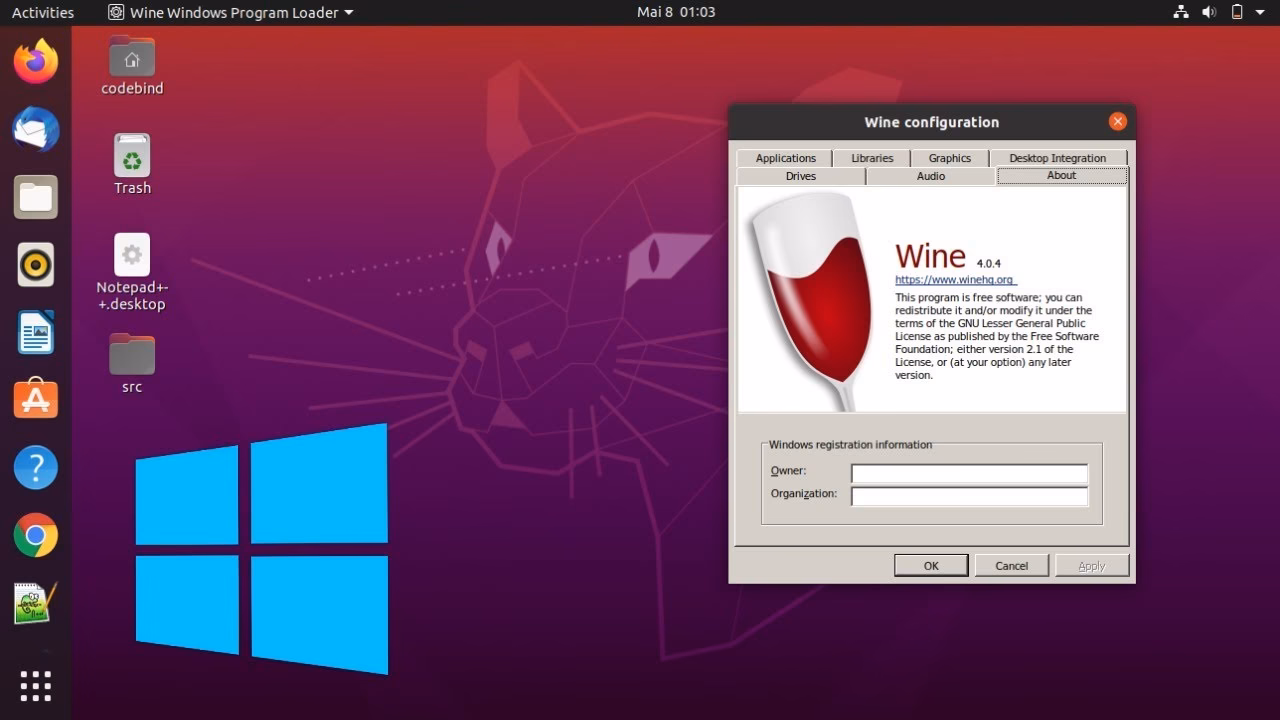Viewport: 1280px width, 720px height.
Task: Show Applications grid in the dock
Action: tap(36, 686)
